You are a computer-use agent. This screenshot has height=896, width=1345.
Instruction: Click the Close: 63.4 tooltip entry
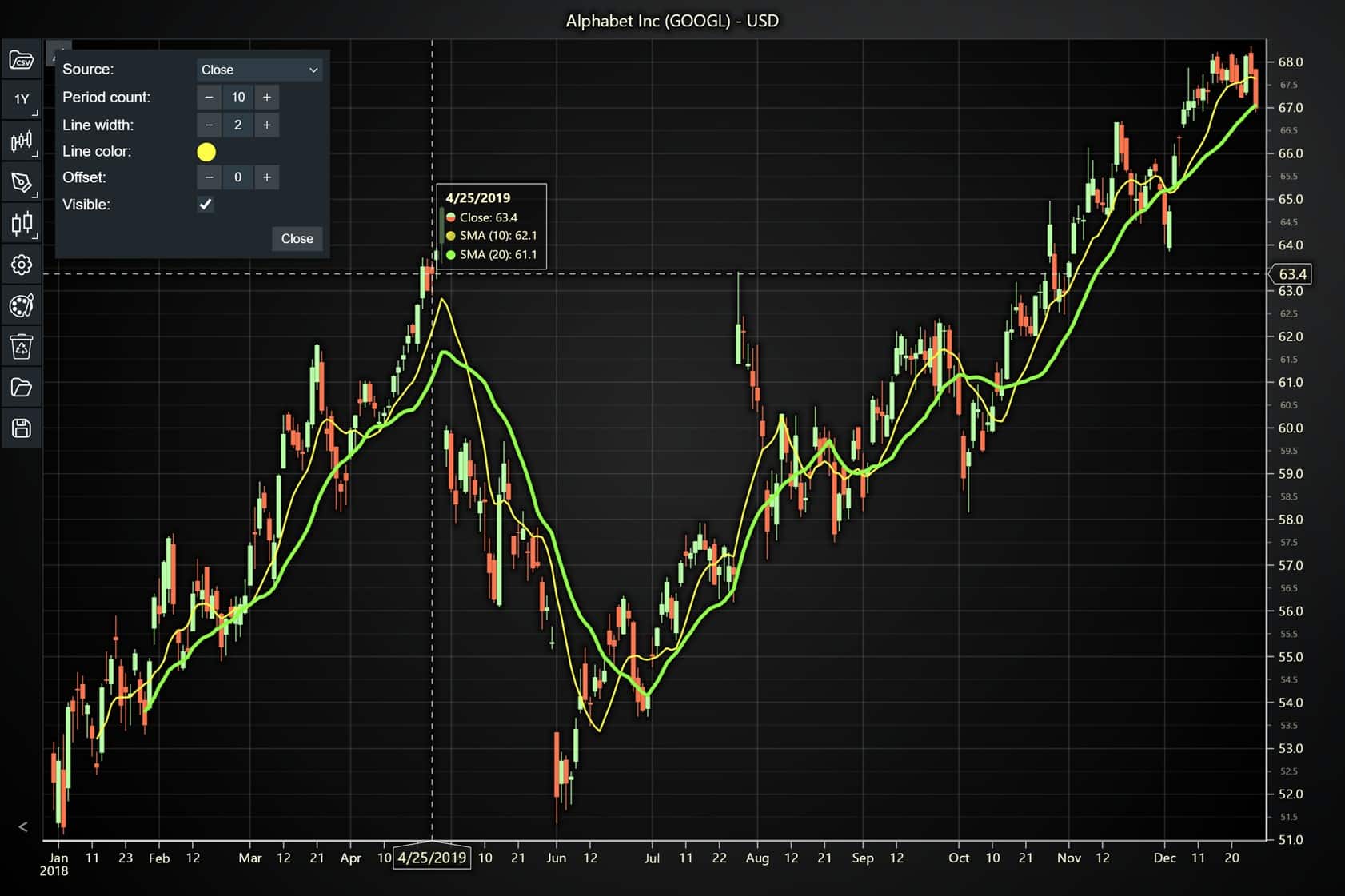[x=481, y=217]
